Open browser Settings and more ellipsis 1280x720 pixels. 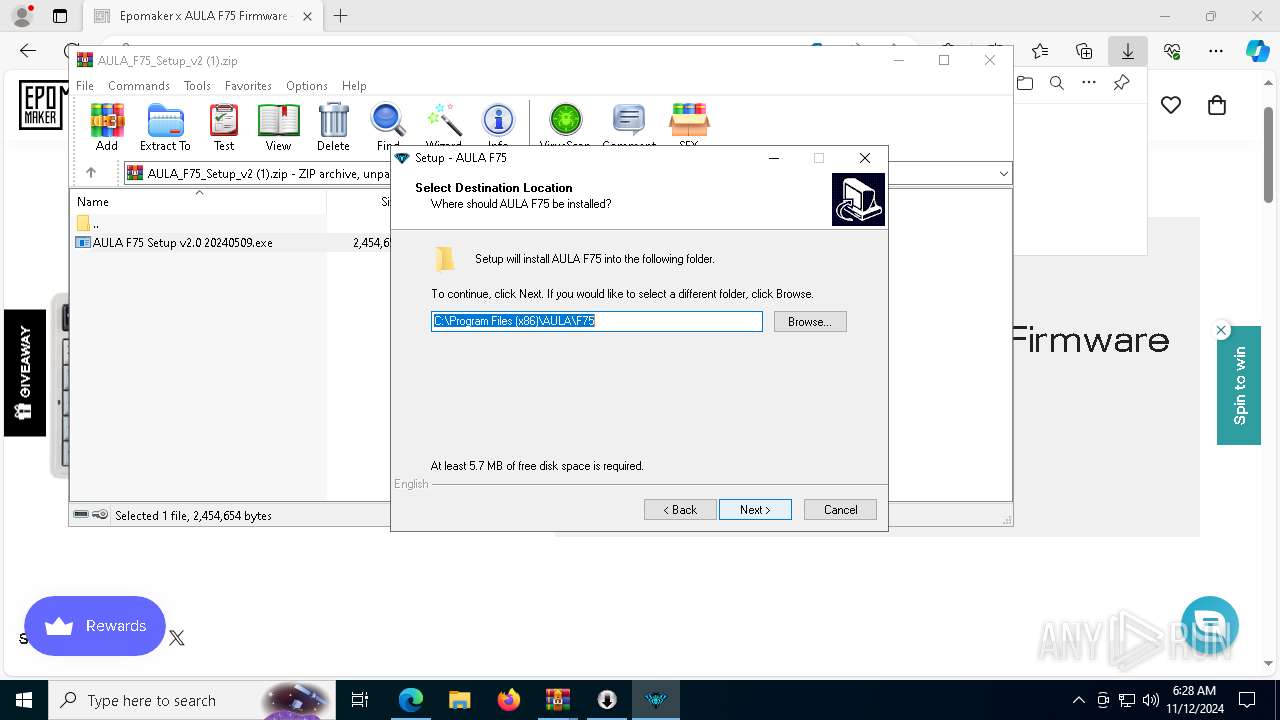click(1216, 51)
